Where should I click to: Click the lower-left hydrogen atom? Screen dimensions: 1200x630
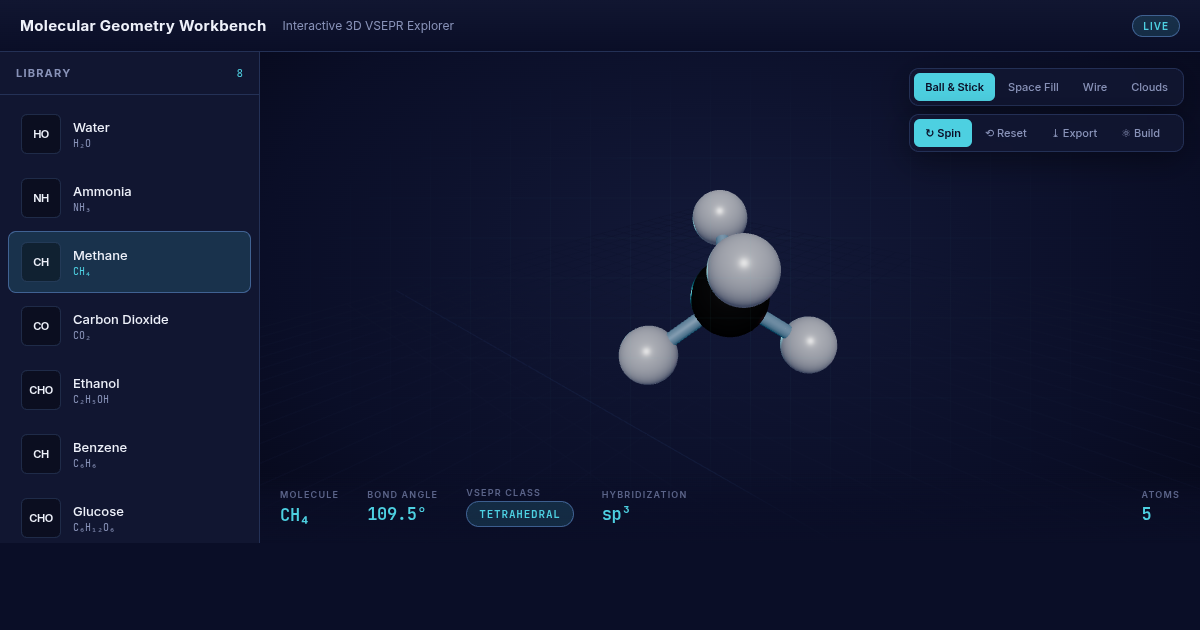coord(648,355)
